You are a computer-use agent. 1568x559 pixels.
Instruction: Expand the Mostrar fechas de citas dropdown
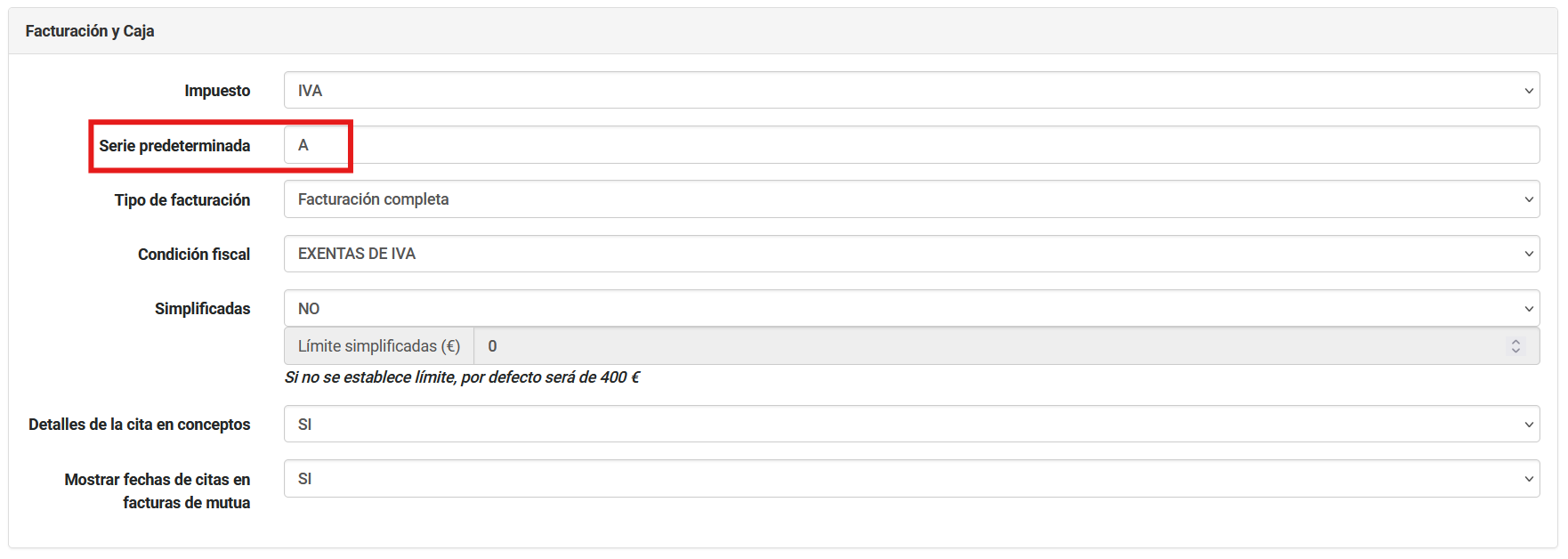point(911,479)
